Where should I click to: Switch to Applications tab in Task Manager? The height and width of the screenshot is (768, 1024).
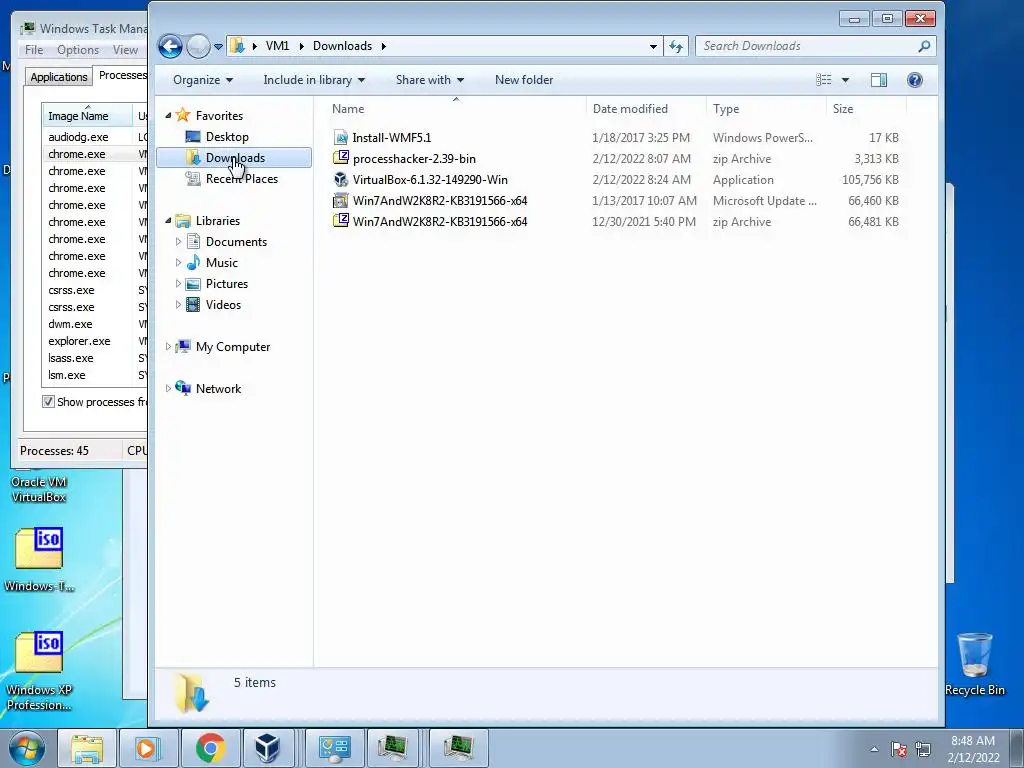[x=59, y=76]
